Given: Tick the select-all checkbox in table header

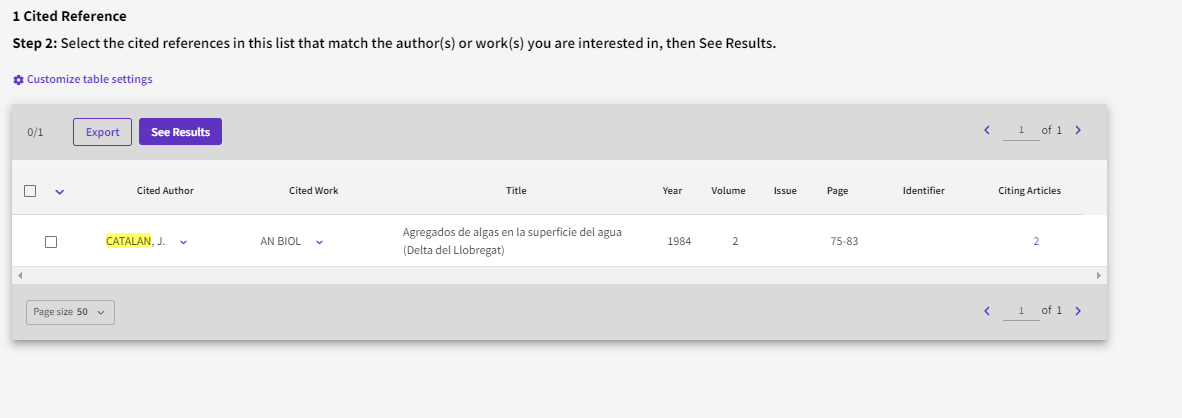Looking at the screenshot, I should [x=30, y=191].
